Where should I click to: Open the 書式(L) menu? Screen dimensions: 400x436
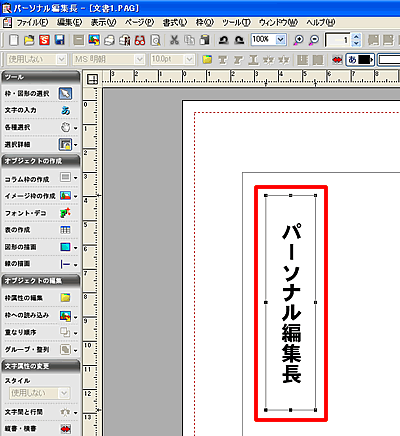pos(175,22)
